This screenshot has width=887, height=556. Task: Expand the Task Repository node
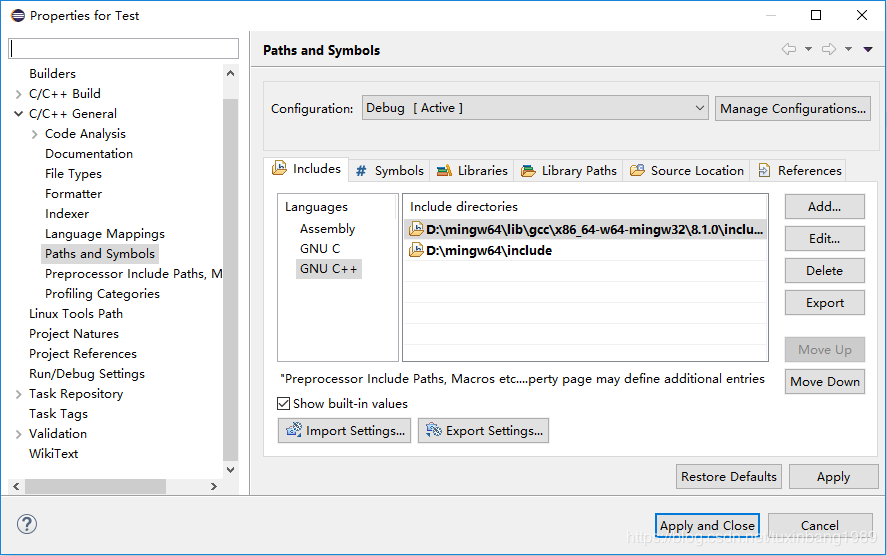pyautogui.click(x=19, y=394)
